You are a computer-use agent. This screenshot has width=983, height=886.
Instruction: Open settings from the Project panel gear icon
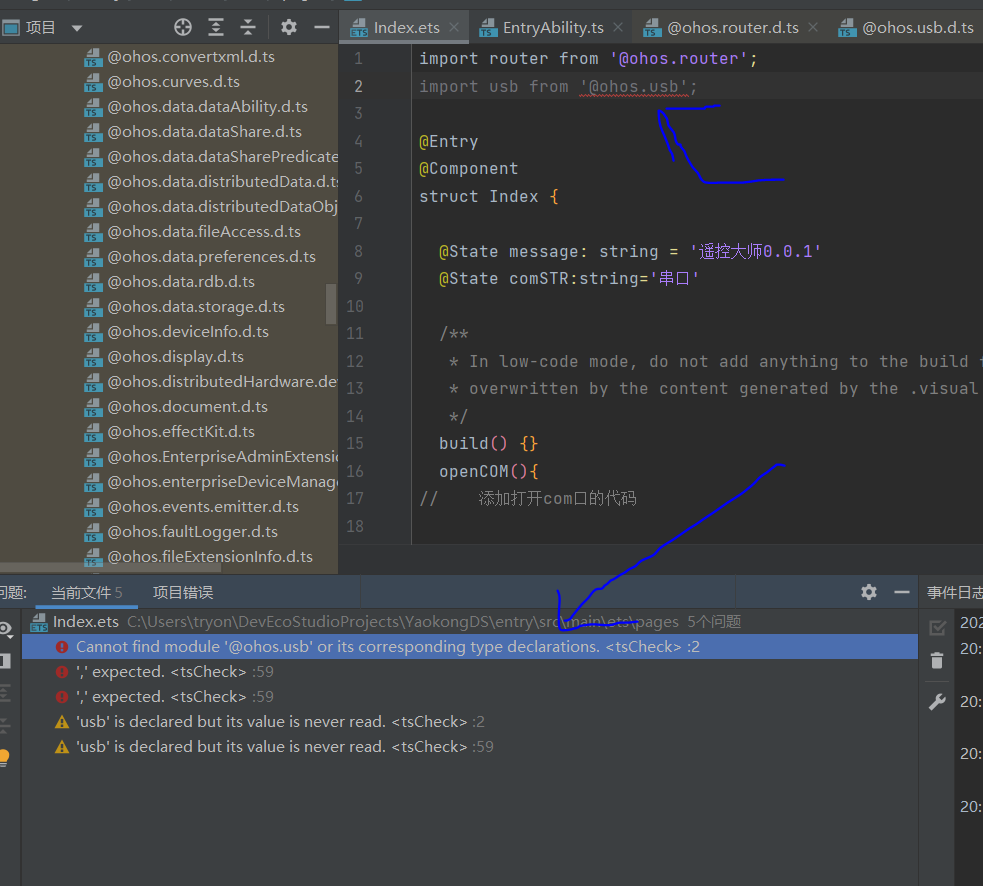(x=288, y=27)
